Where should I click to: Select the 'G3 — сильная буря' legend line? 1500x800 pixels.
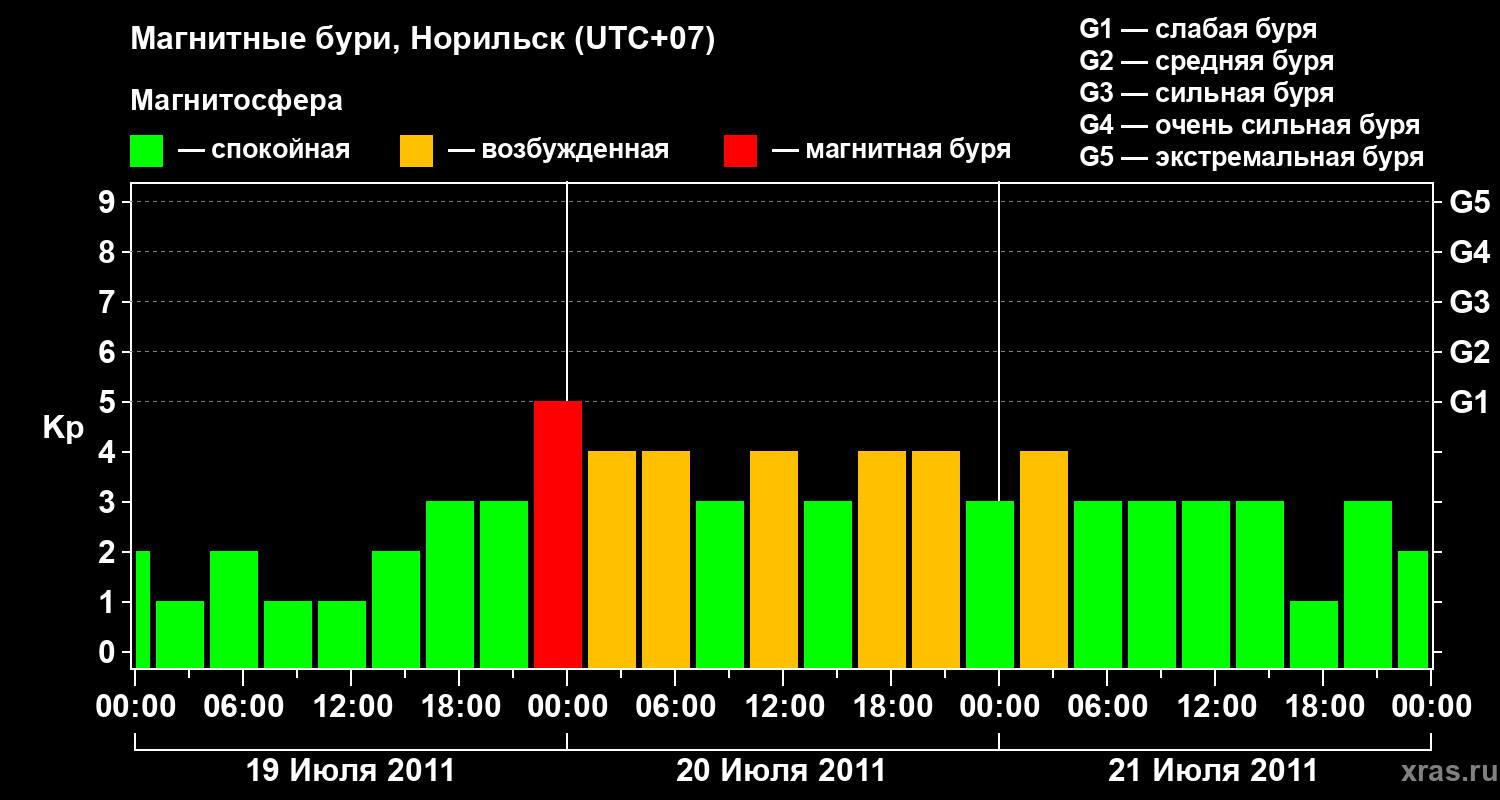tap(1207, 93)
